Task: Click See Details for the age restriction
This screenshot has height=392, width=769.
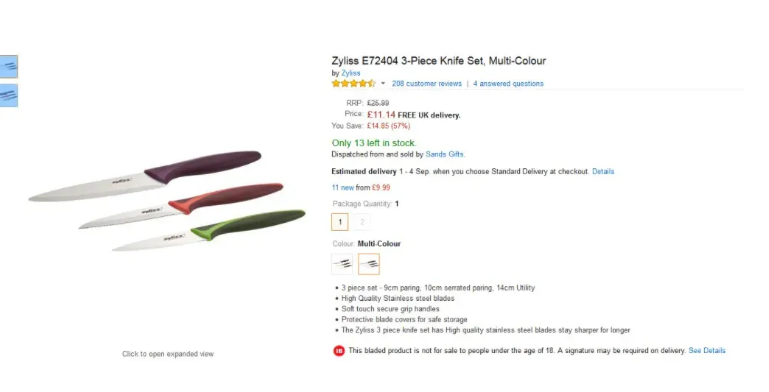Action: (707, 350)
